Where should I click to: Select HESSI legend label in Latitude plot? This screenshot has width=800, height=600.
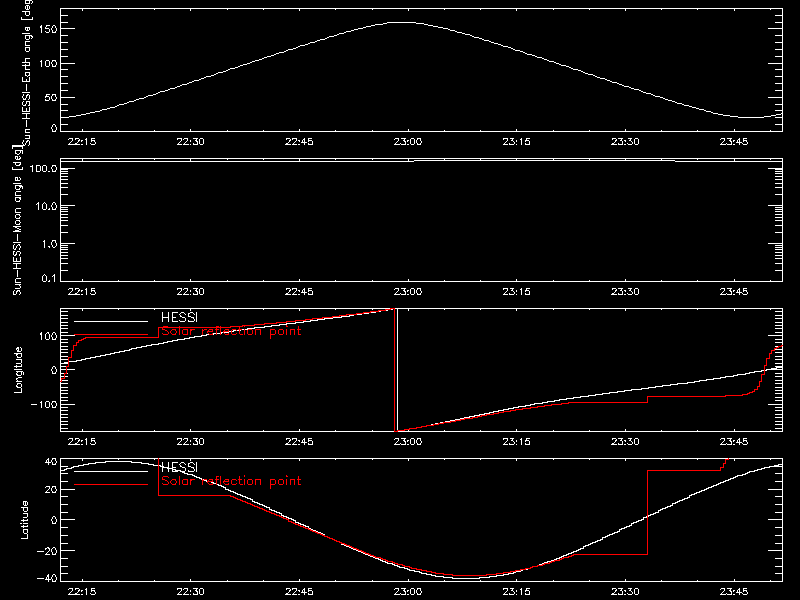click(179, 467)
